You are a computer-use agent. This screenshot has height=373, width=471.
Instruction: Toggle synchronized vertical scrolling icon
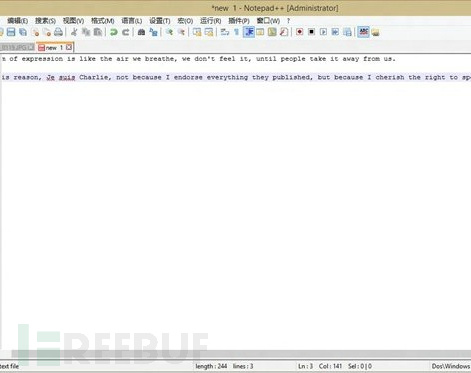(x=197, y=32)
